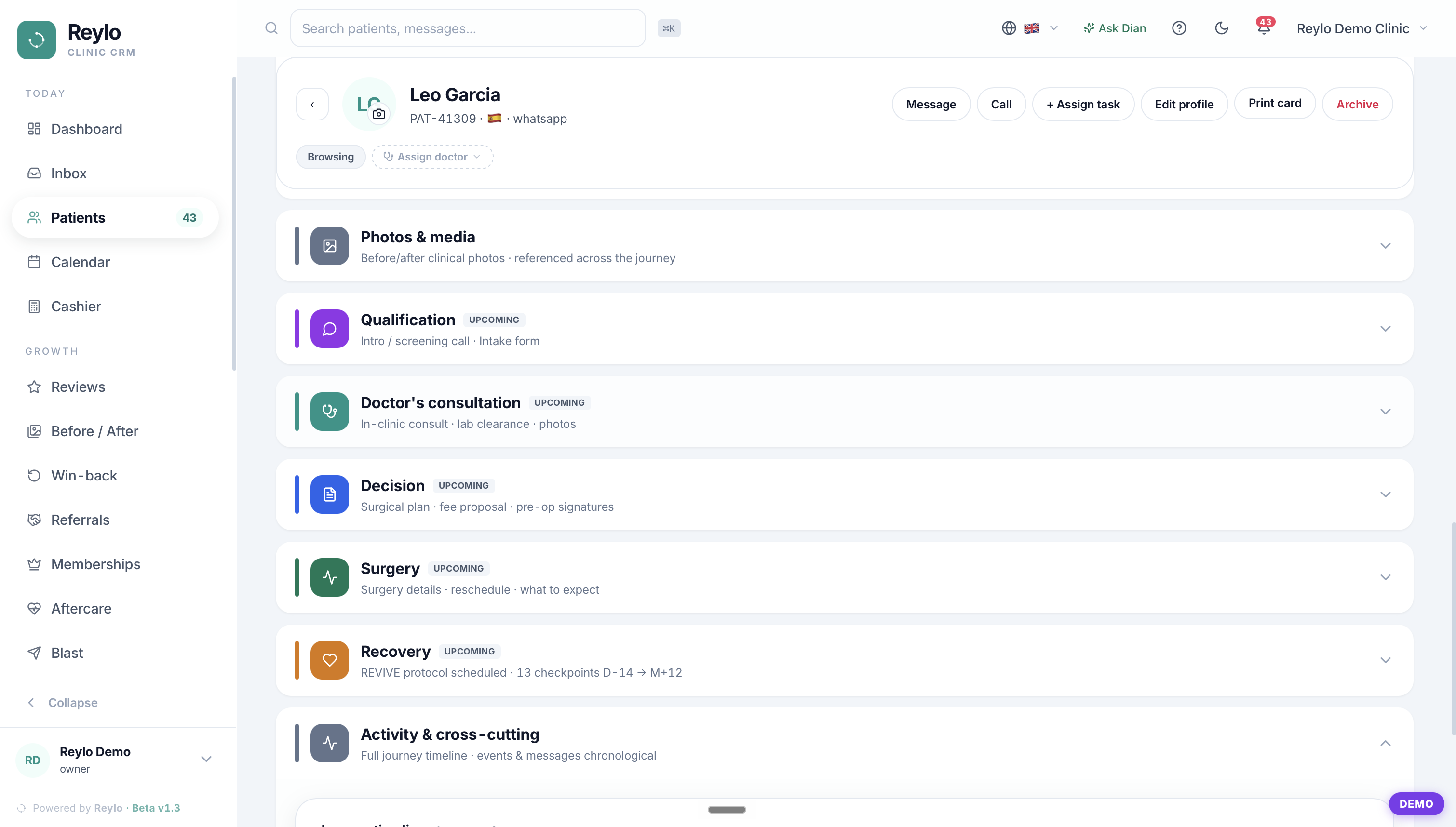This screenshot has width=1456, height=827.
Task: Click the help question mark icon
Action: 1179,28
